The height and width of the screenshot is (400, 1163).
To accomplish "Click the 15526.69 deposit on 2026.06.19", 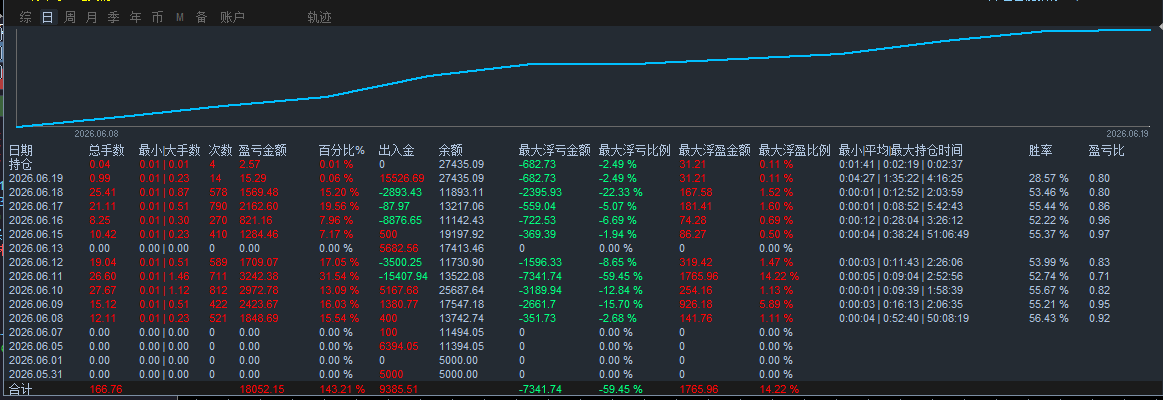I will pyautogui.click(x=401, y=178).
